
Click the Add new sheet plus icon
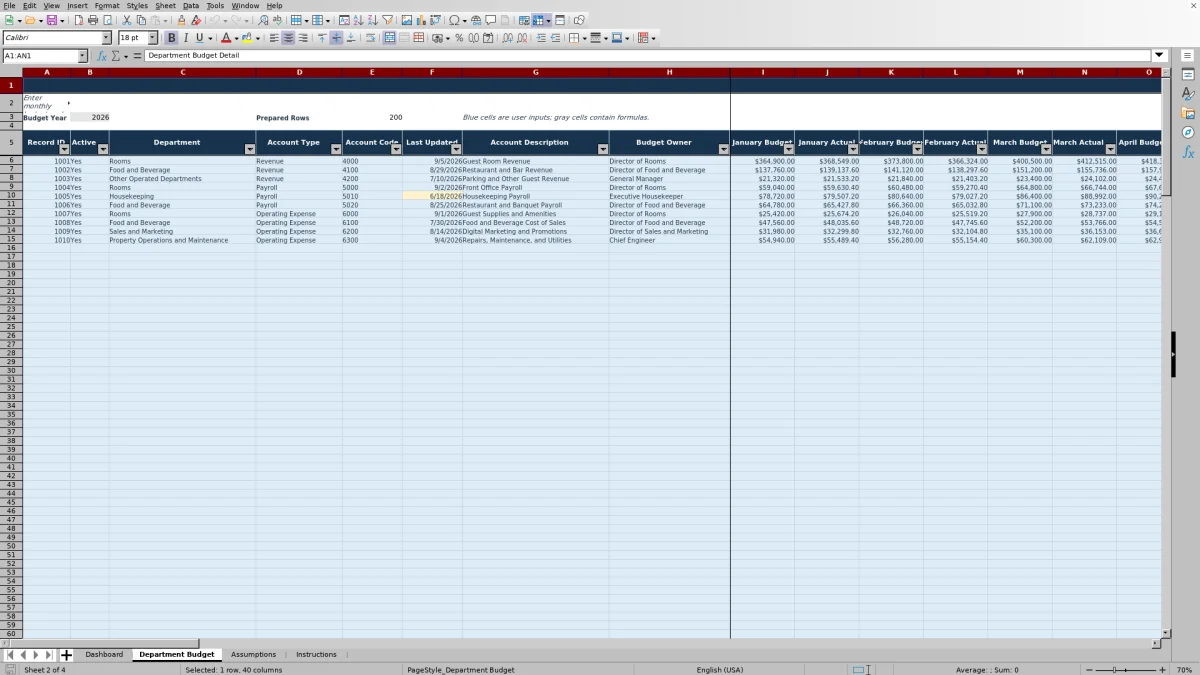tap(66, 655)
